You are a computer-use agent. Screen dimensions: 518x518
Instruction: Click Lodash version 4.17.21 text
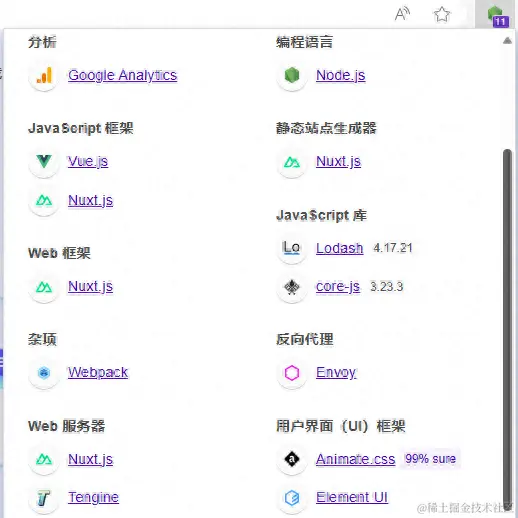(393, 248)
